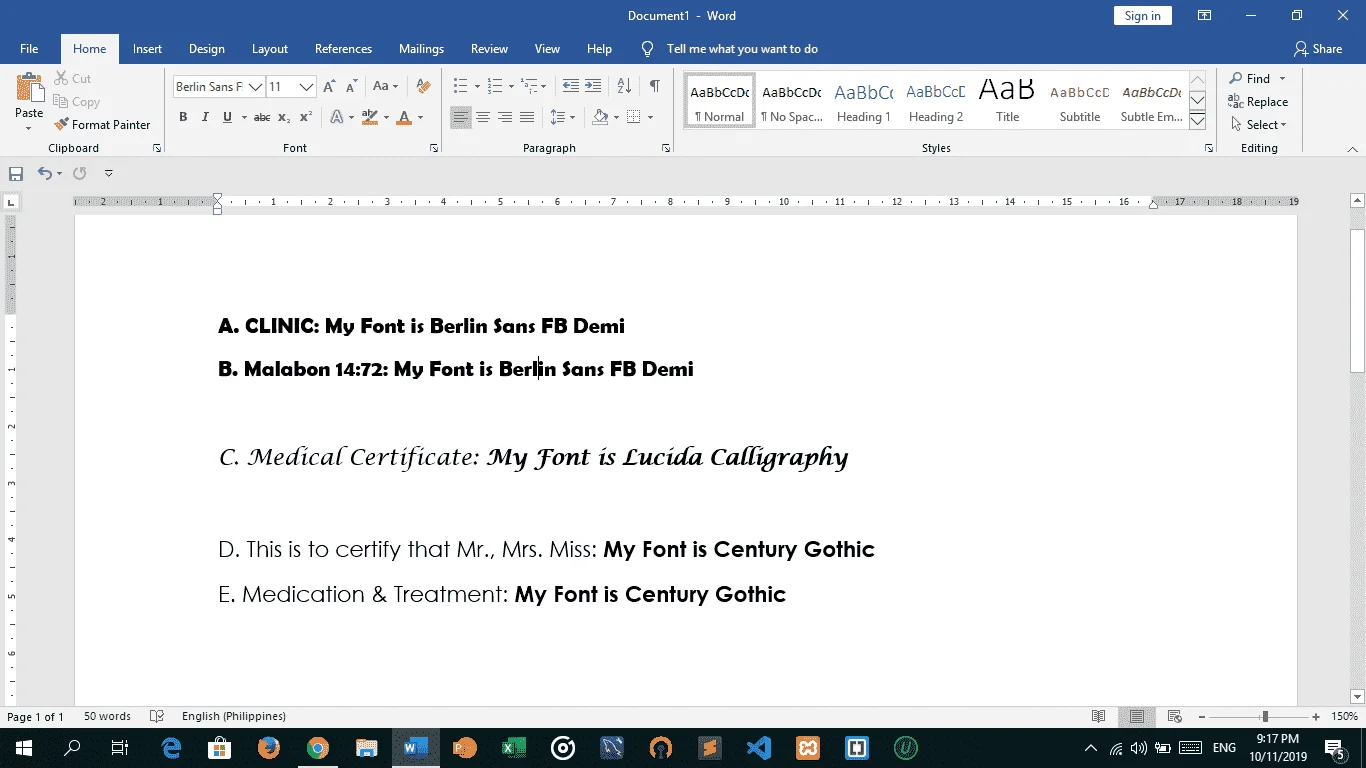Click the zoom slider handle
Image resolution: width=1366 pixels, height=768 pixels.
click(x=1265, y=717)
